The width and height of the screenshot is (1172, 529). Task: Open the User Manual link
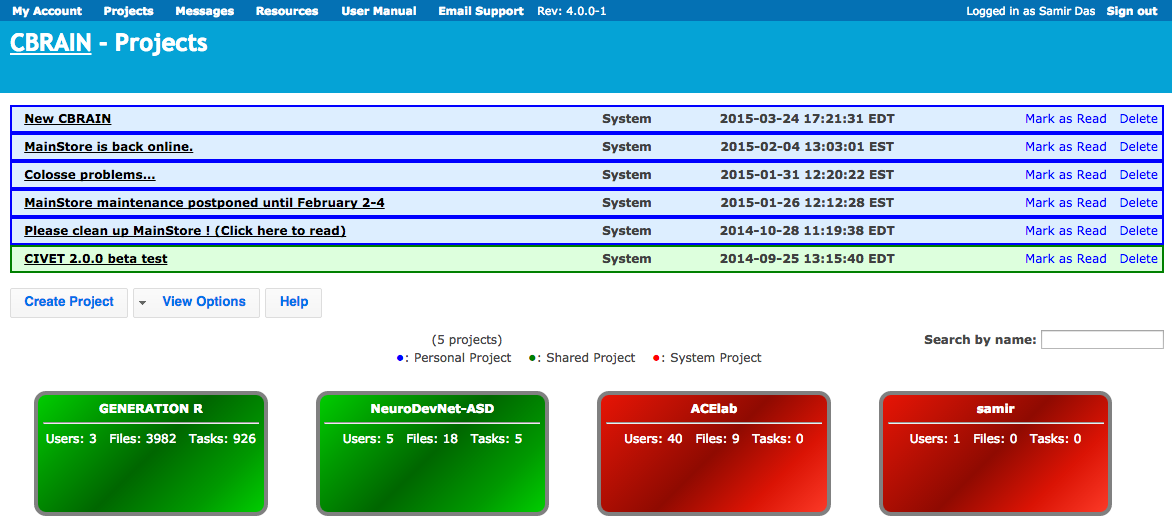tap(378, 11)
